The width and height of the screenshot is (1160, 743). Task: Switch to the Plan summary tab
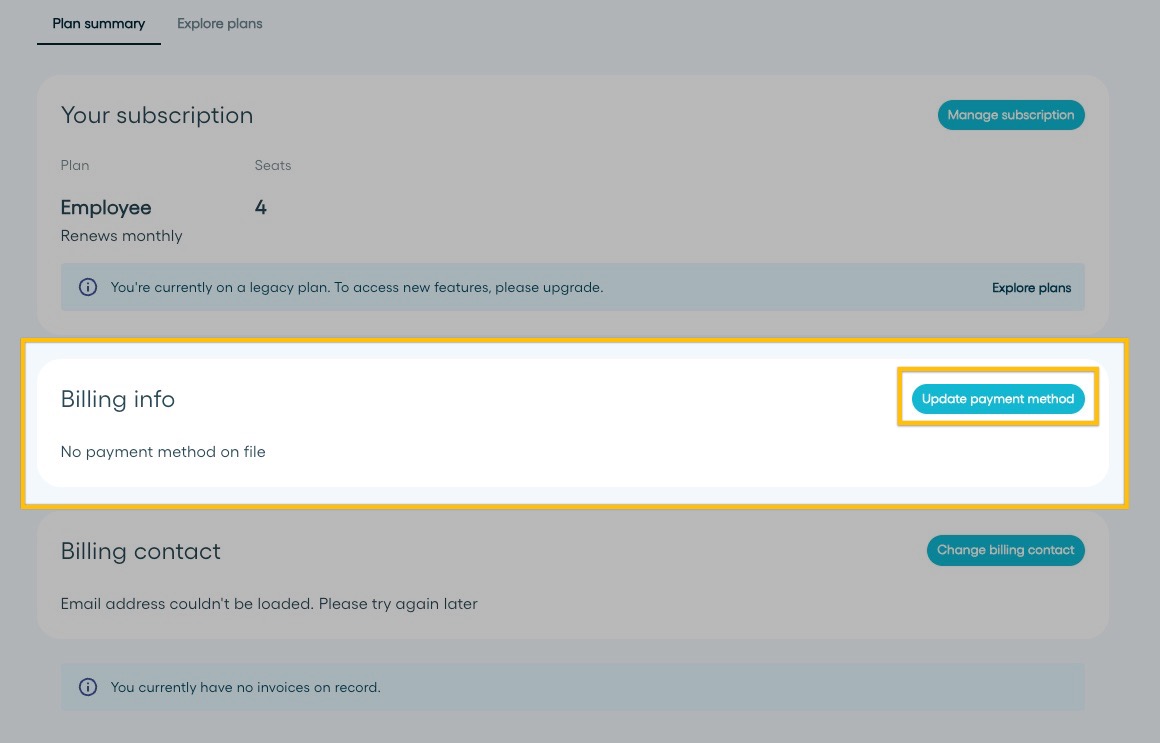coord(98,24)
